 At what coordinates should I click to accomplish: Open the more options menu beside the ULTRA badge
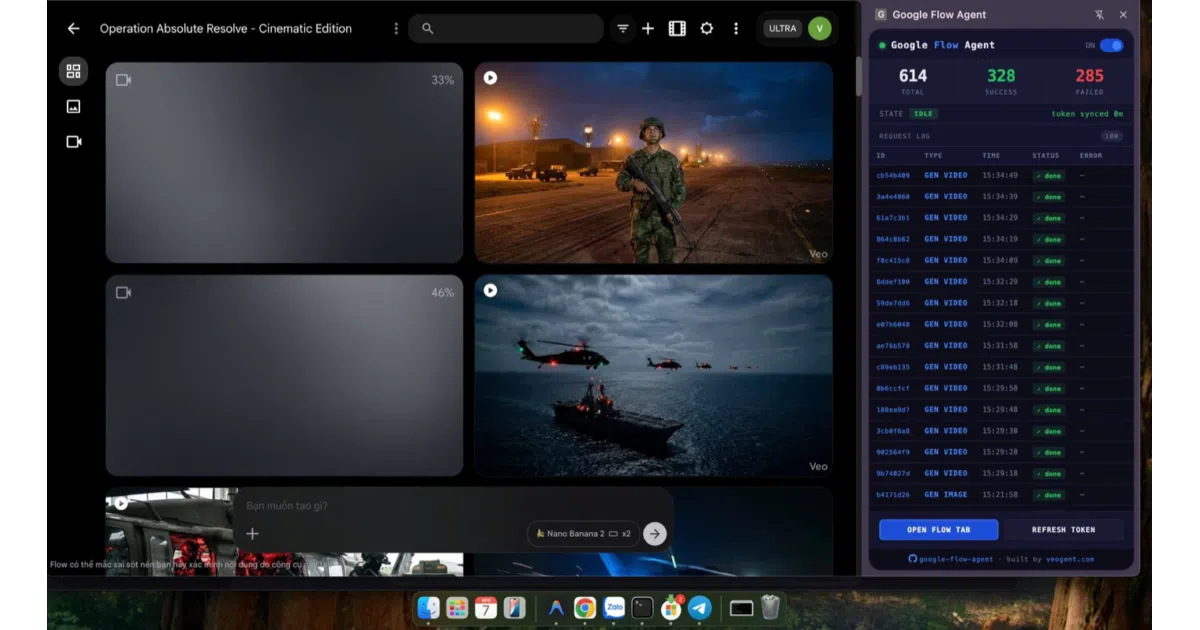tap(736, 29)
